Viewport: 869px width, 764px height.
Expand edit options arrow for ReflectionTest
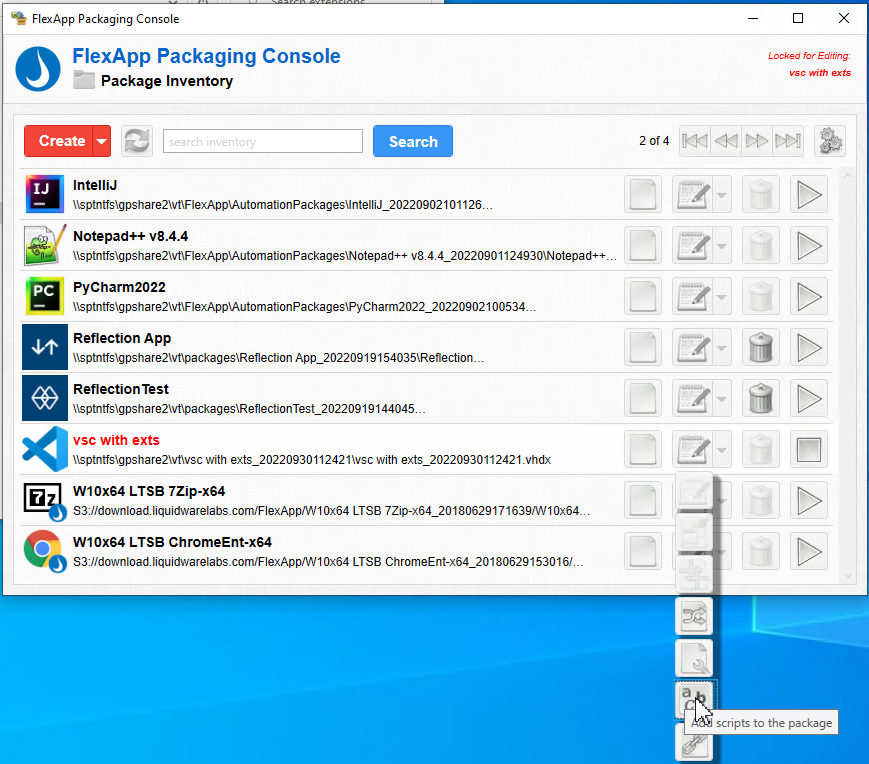[x=722, y=398]
